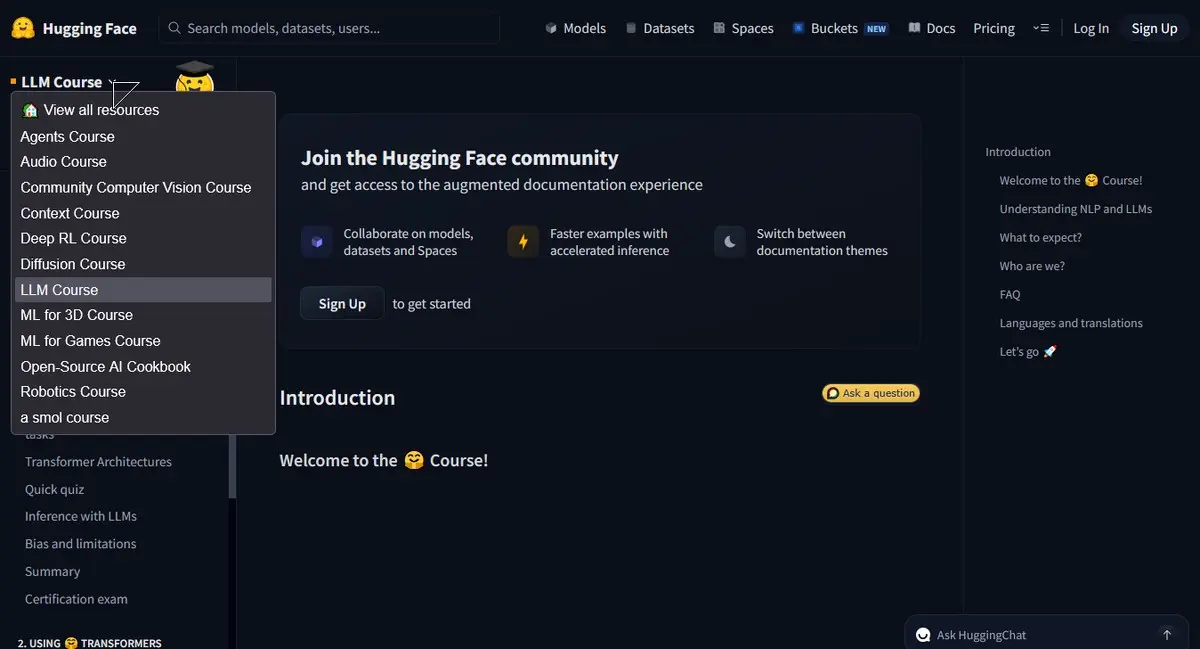Image resolution: width=1200 pixels, height=649 pixels.
Task: Open Transformer Architectures chapter link
Action: pos(98,462)
